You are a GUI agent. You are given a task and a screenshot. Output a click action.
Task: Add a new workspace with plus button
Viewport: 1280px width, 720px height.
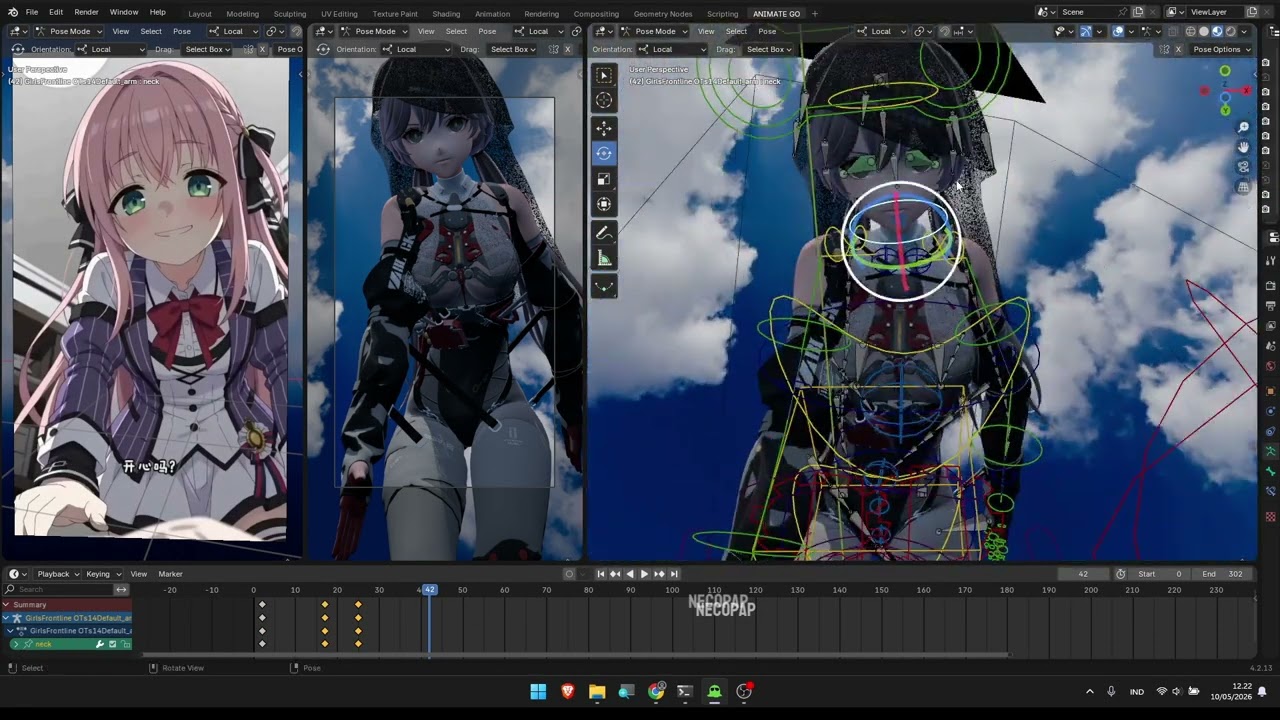click(814, 14)
